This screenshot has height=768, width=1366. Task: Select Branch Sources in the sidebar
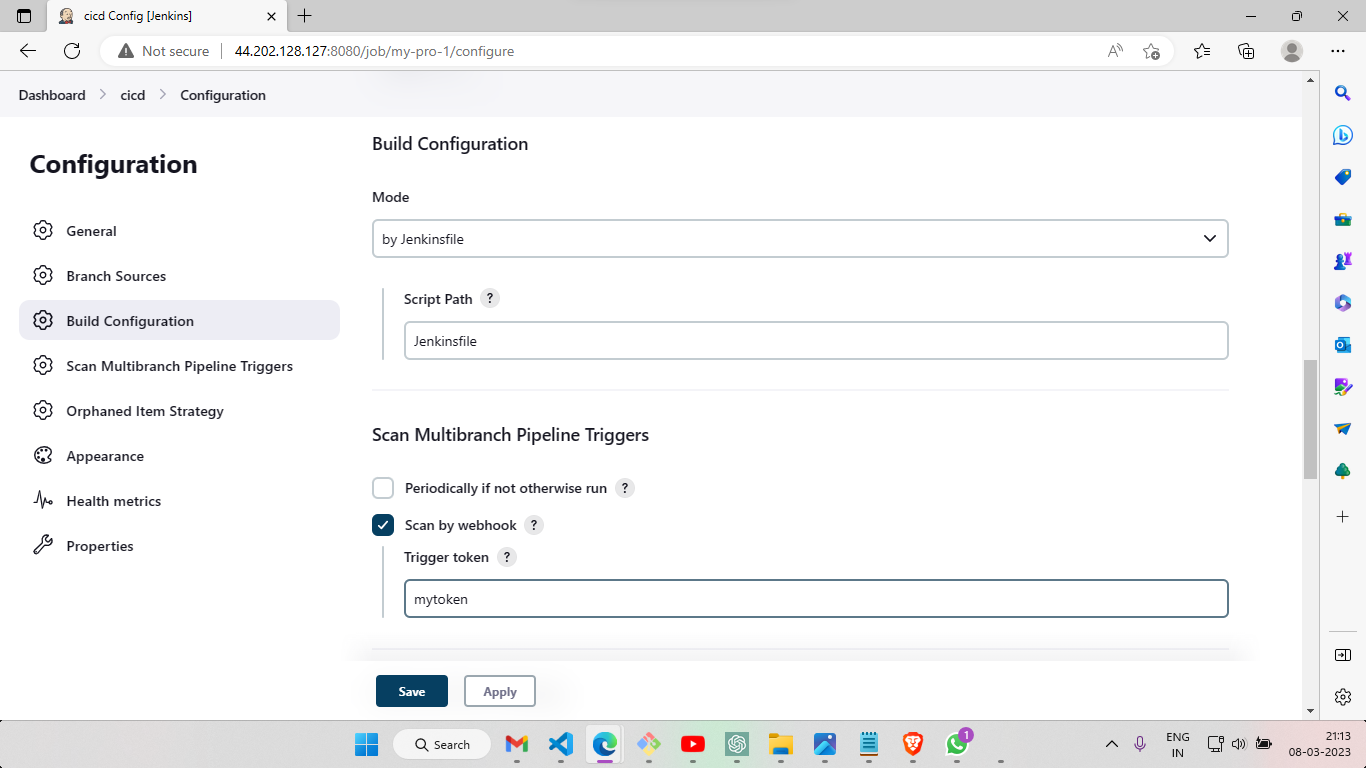tap(115, 275)
